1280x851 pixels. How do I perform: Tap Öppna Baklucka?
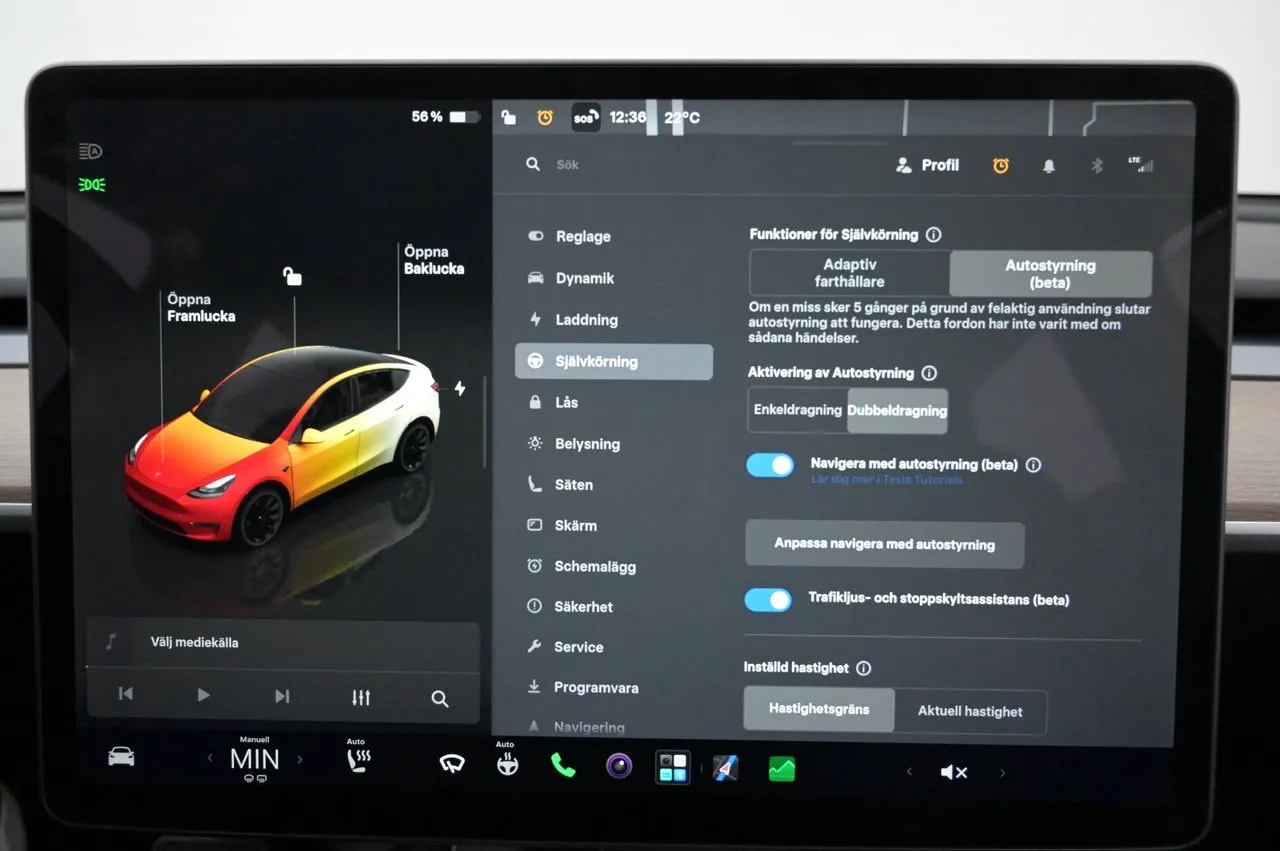pyautogui.click(x=434, y=260)
